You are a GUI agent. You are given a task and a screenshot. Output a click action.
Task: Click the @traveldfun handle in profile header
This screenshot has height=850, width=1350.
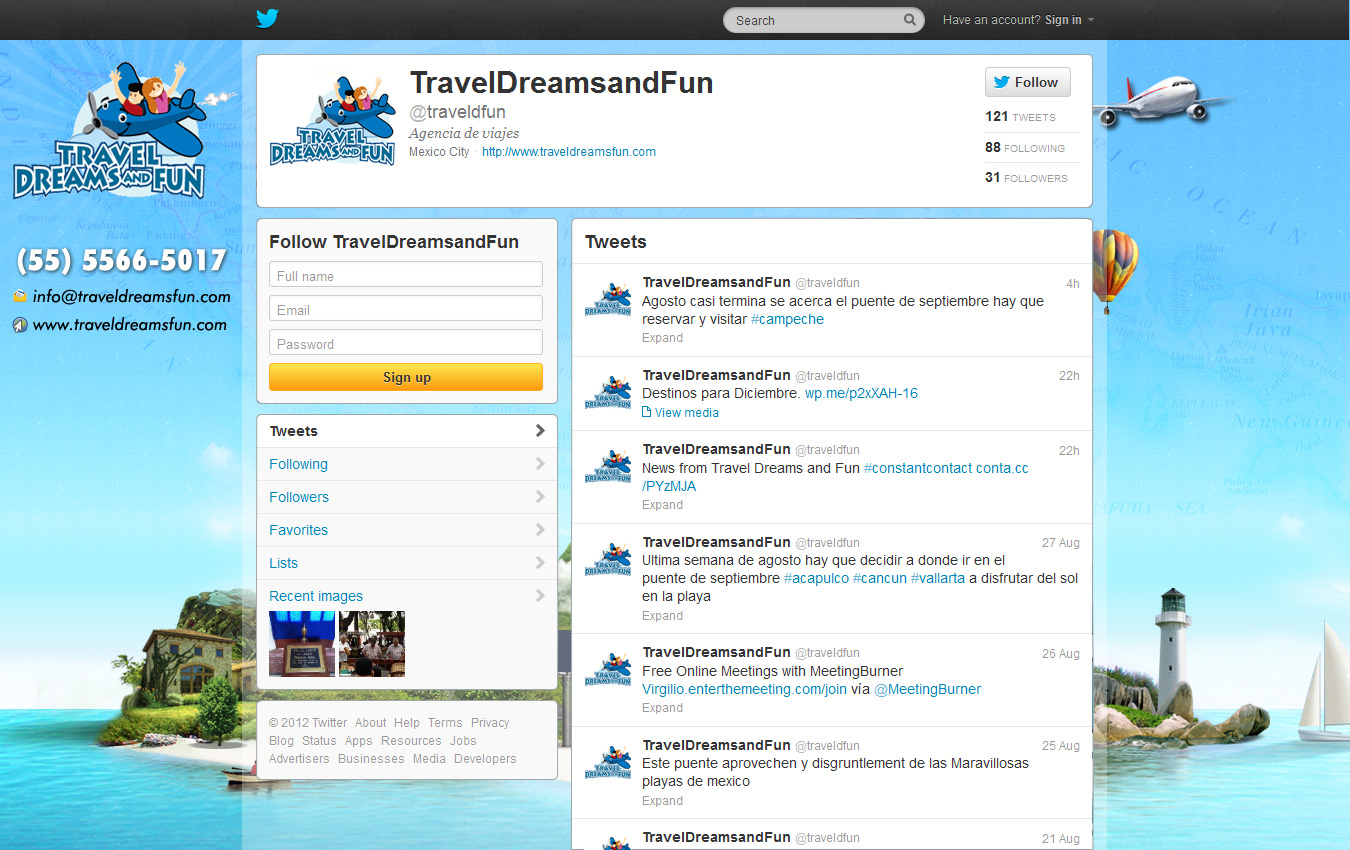[457, 113]
